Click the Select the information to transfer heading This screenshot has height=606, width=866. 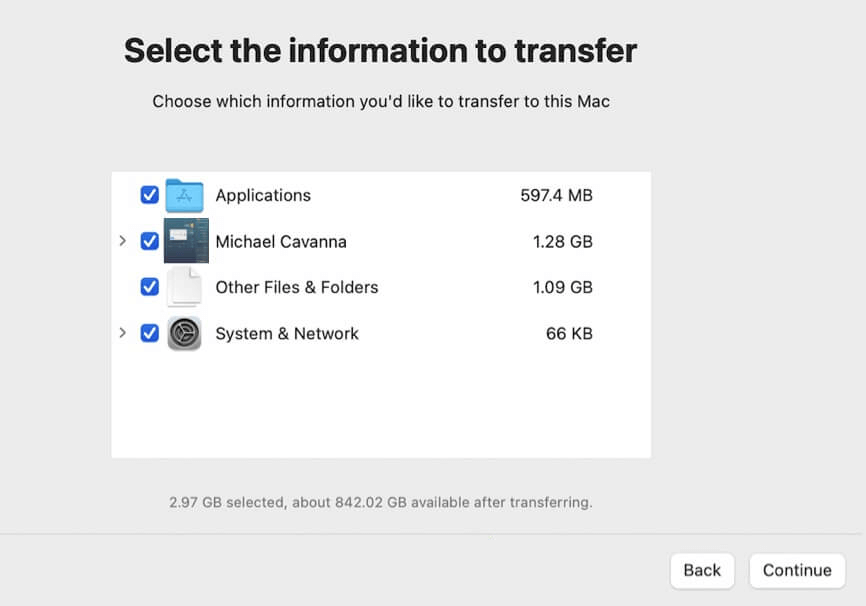(x=380, y=51)
